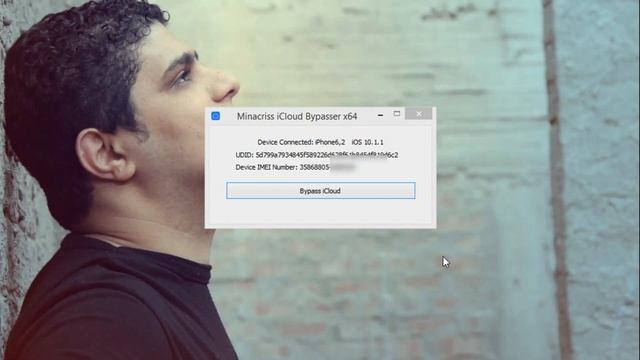Click the UDID value line
The height and width of the screenshot is (360, 640).
(316, 155)
